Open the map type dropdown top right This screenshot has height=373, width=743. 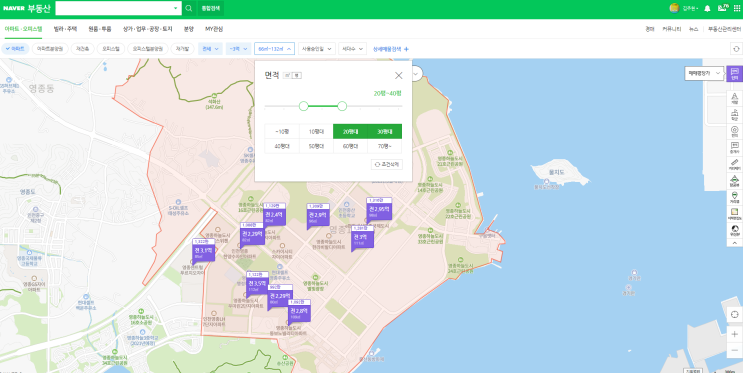tap(705, 73)
